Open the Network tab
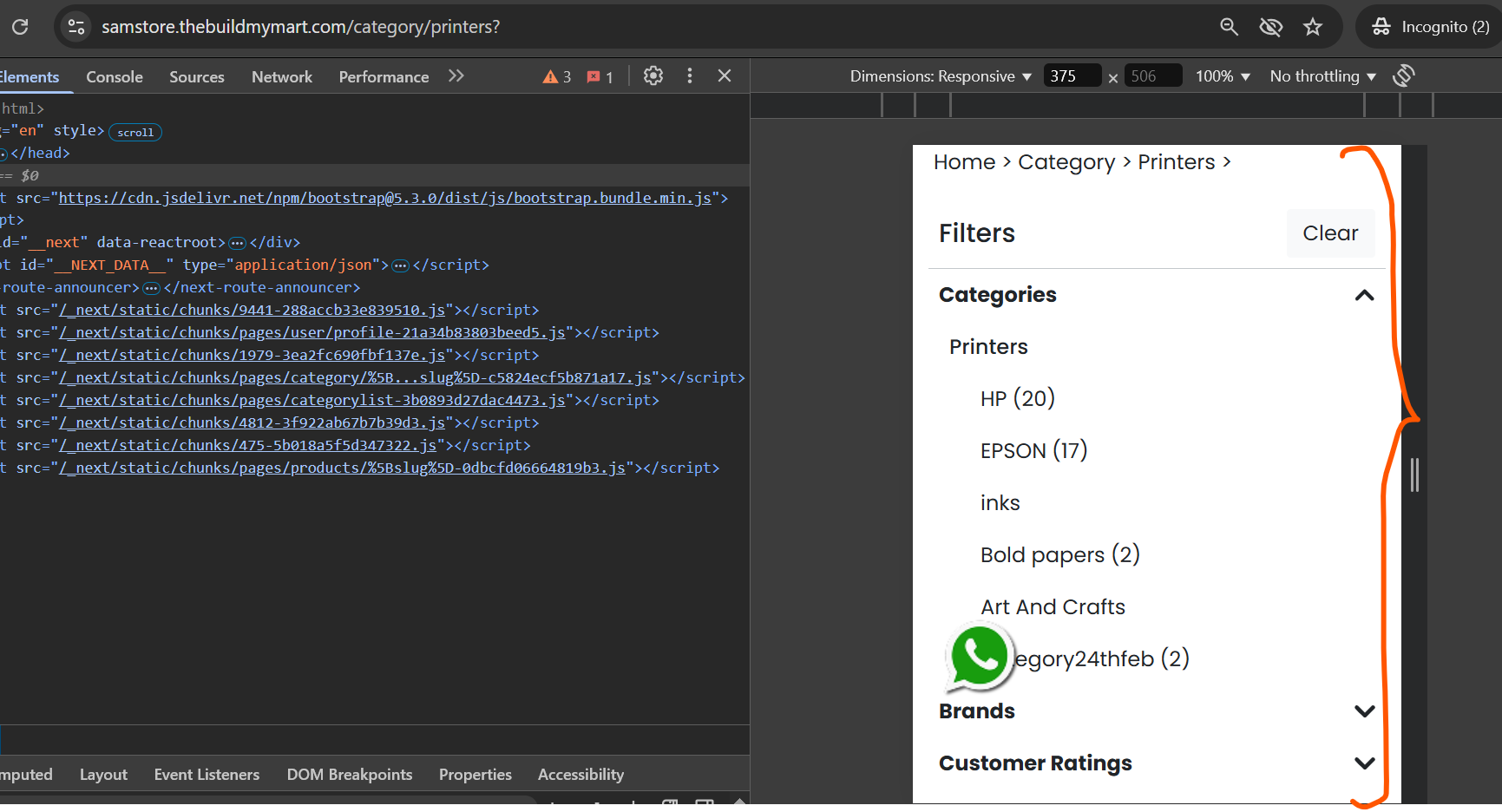 click(282, 77)
